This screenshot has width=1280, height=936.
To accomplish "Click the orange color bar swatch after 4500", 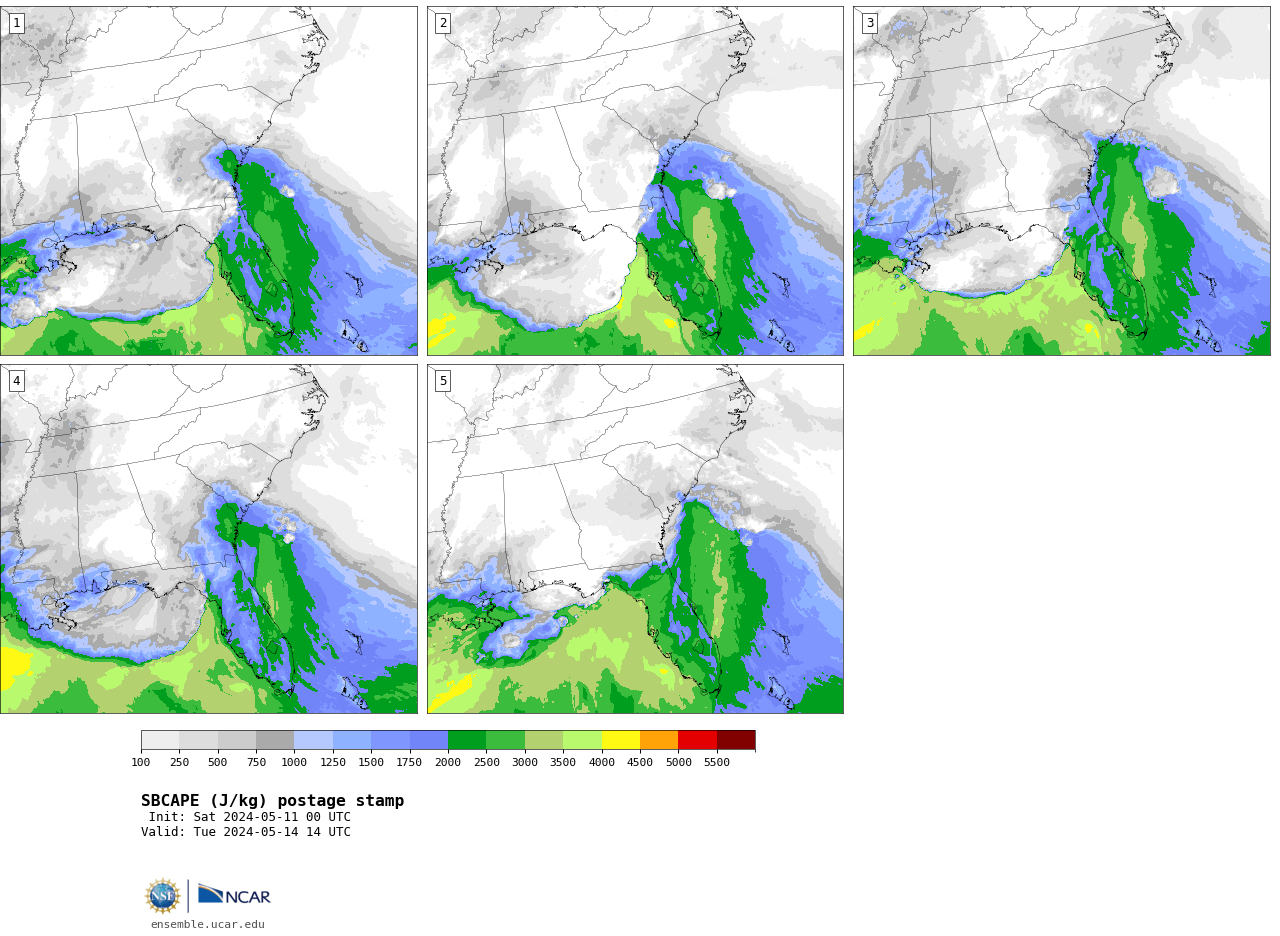I will 659,740.
